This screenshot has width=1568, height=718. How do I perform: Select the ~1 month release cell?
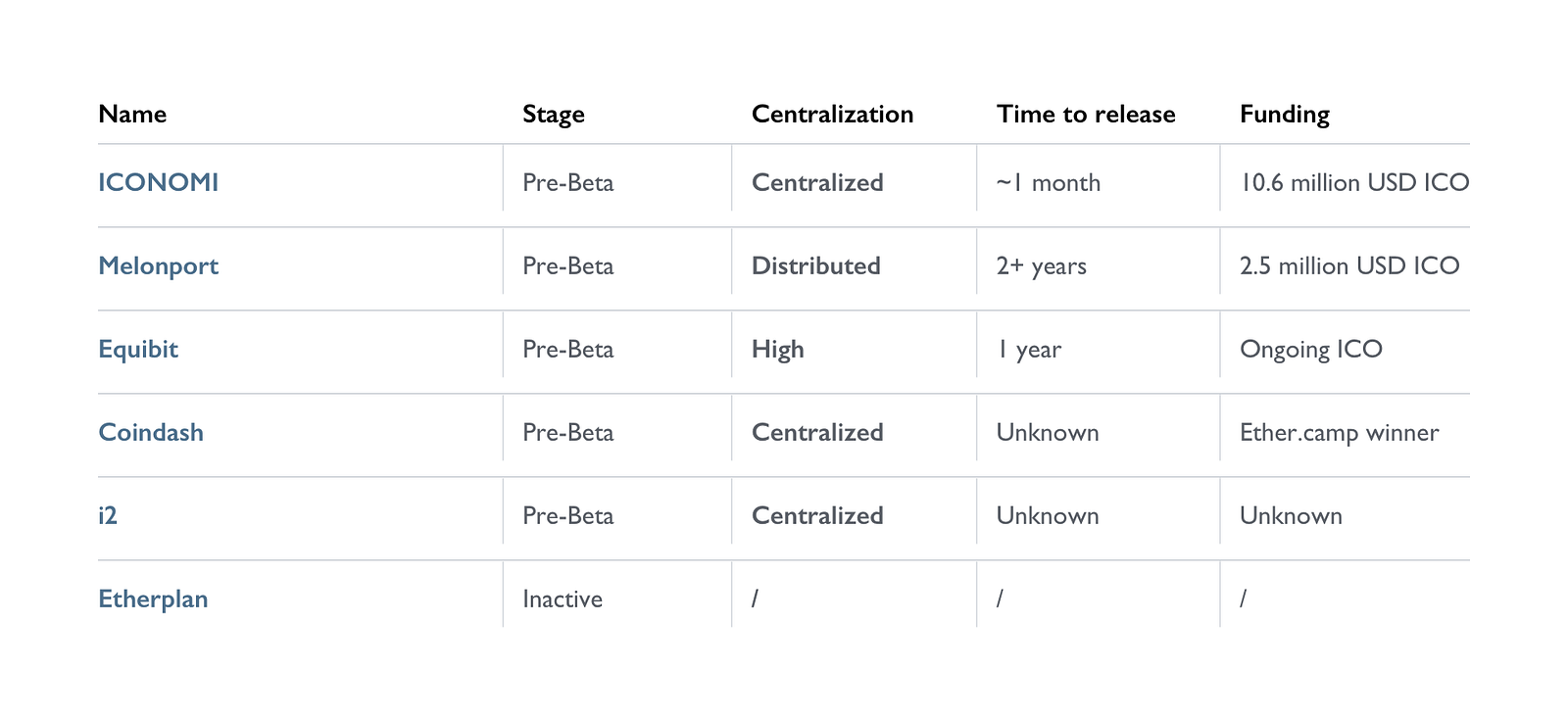click(1048, 182)
